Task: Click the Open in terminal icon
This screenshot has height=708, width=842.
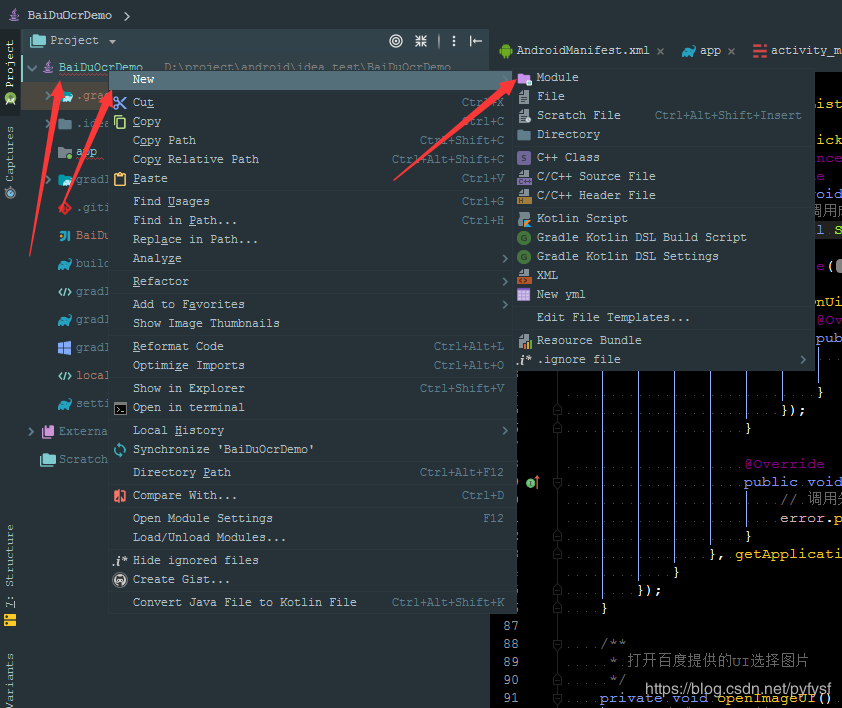Action: click(x=121, y=409)
